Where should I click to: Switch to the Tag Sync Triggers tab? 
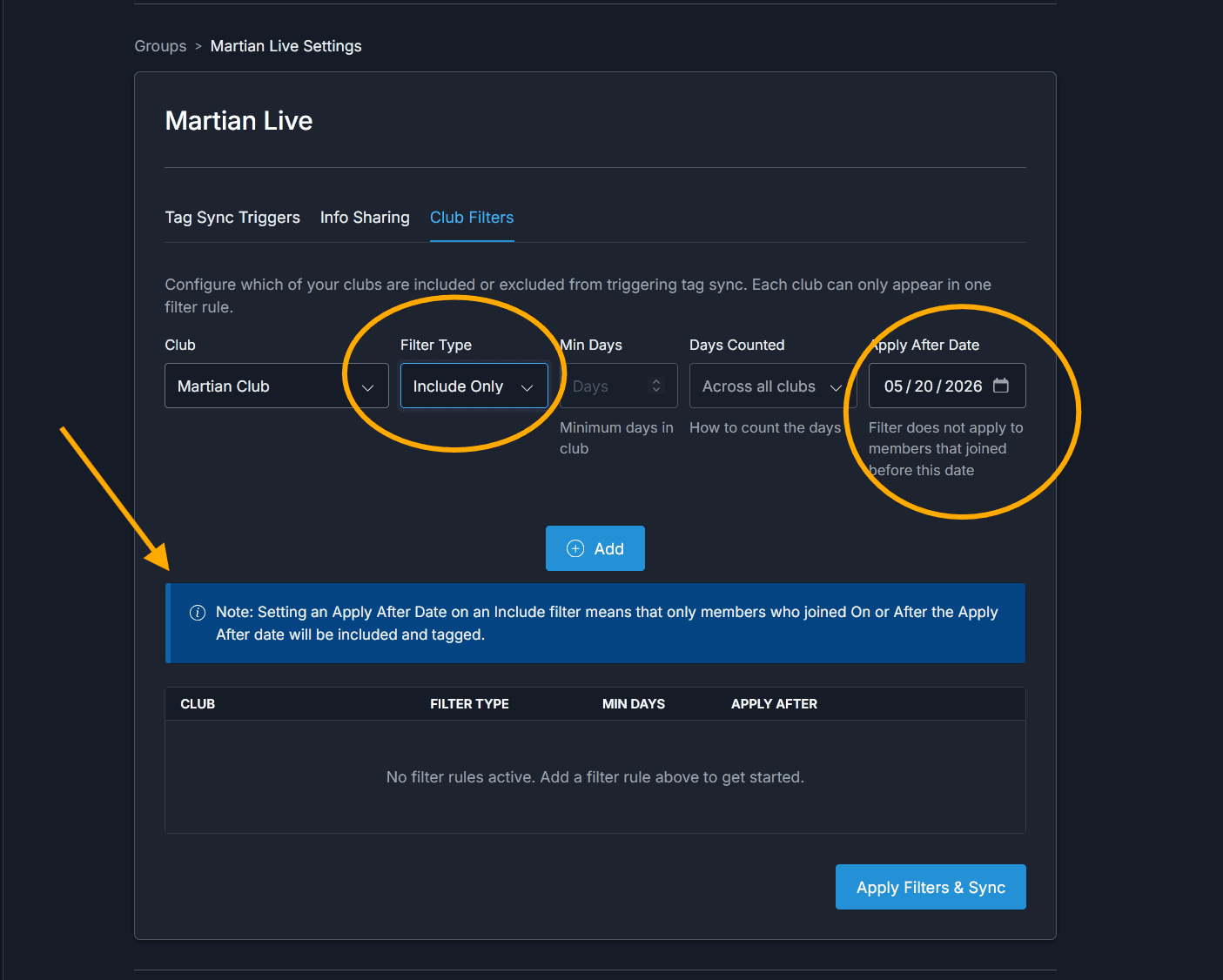[232, 218]
